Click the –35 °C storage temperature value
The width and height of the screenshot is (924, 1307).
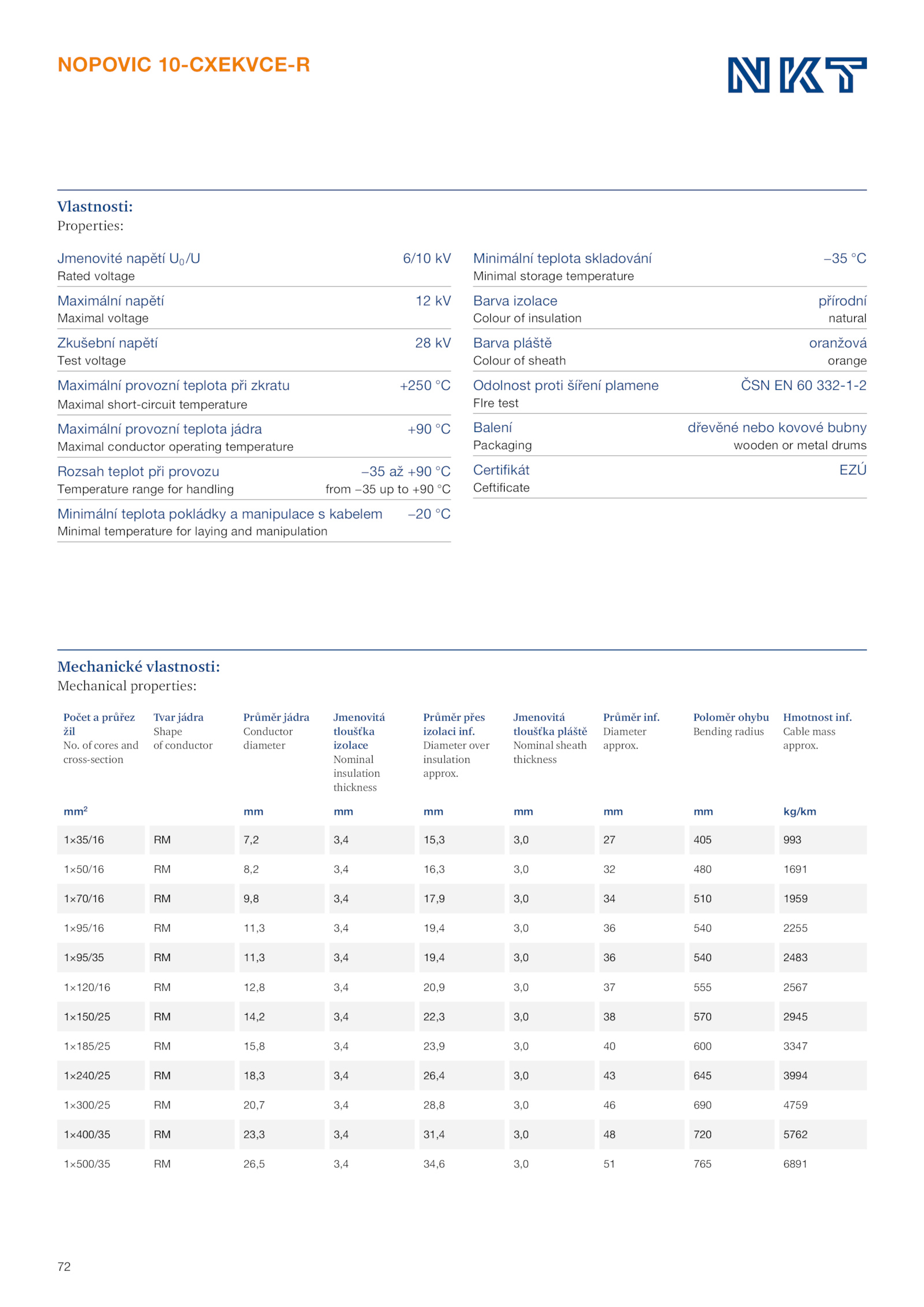click(x=845, y=258)
